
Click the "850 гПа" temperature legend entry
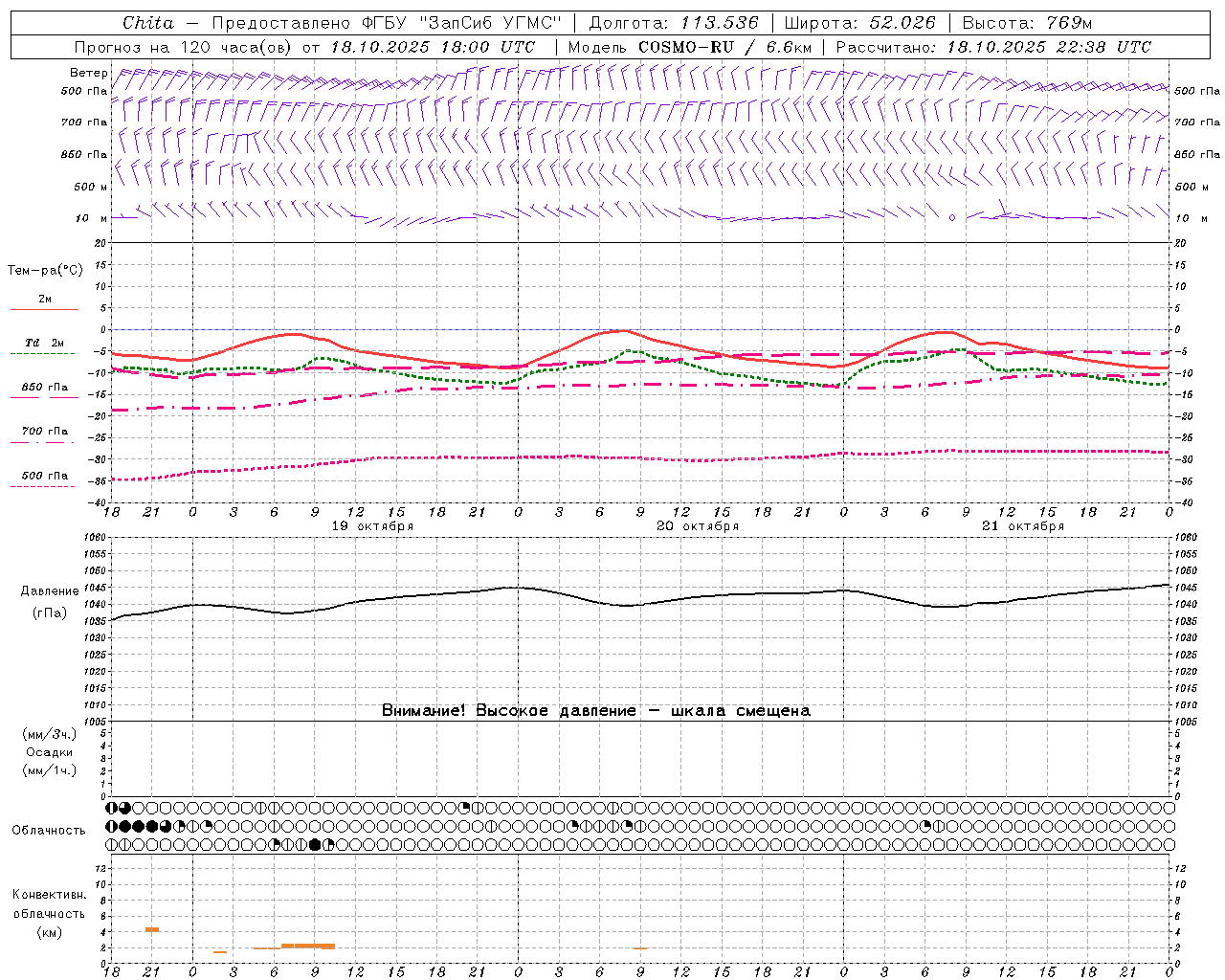(45, 388)
